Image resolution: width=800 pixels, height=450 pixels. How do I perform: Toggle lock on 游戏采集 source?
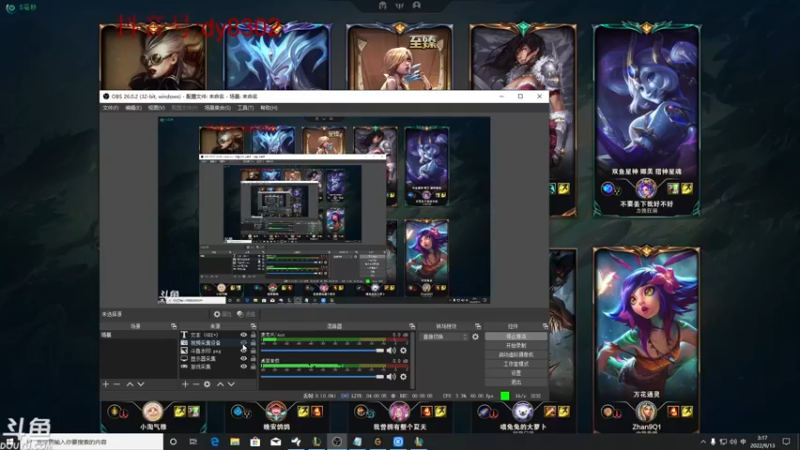tap(253, 366)
